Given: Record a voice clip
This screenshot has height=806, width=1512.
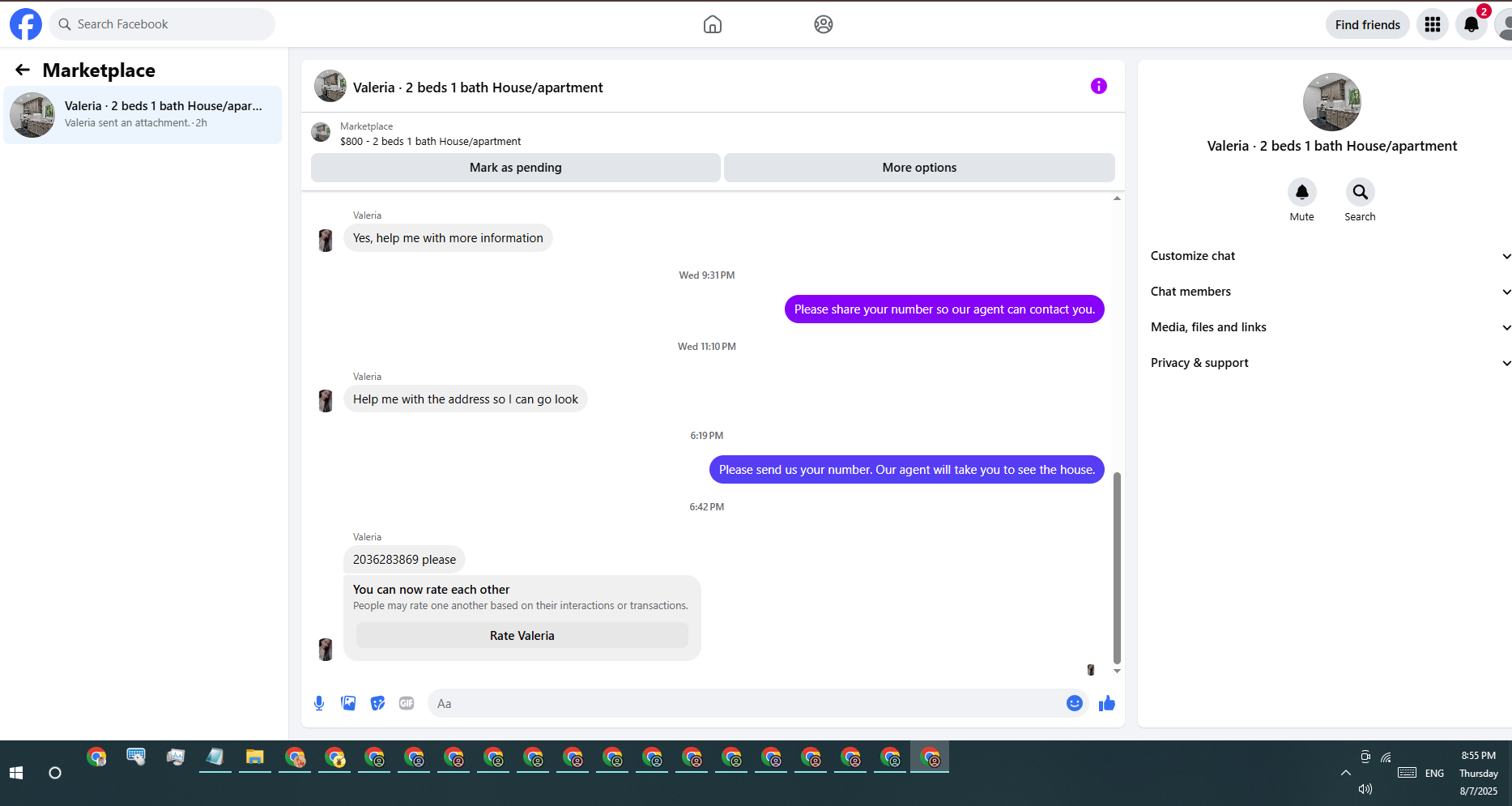Looking at the screenshot, I should (x=319, y=703).
